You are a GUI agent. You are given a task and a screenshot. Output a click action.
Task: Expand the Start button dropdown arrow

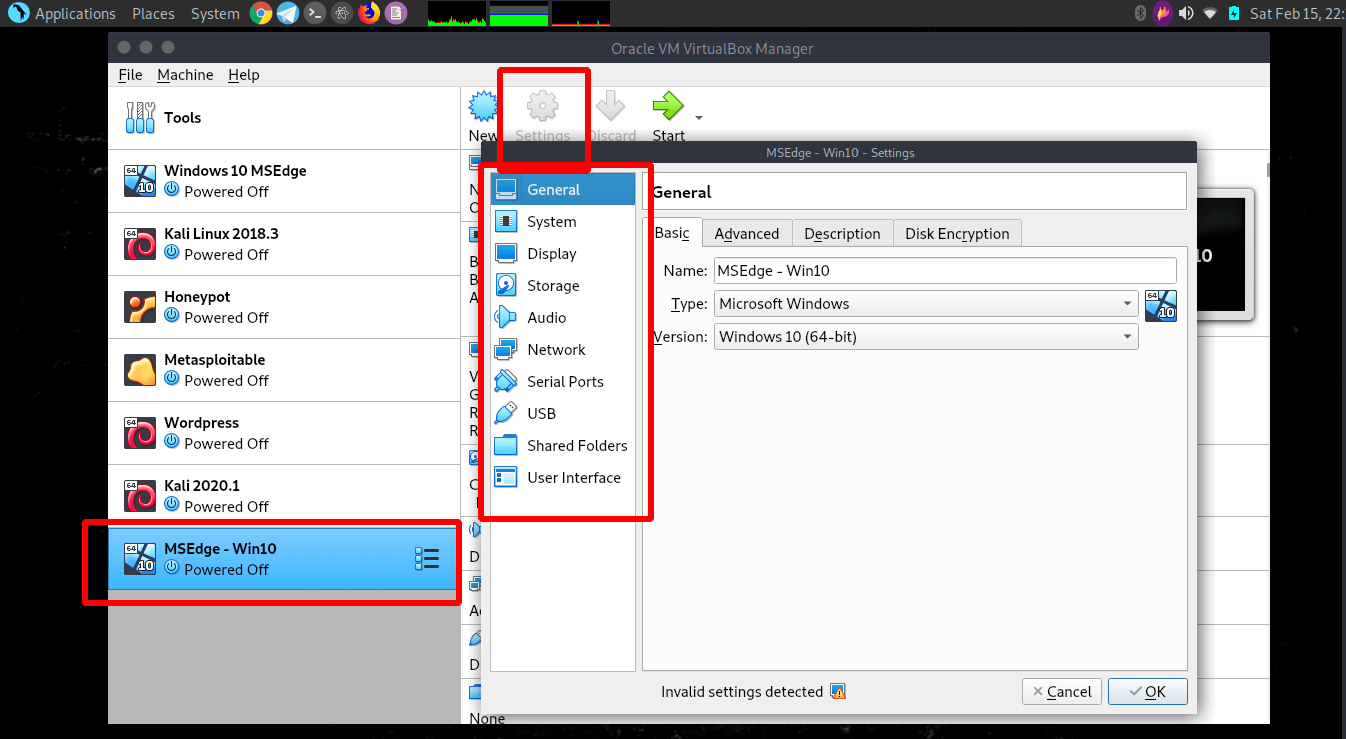click(x=699, y=118)
